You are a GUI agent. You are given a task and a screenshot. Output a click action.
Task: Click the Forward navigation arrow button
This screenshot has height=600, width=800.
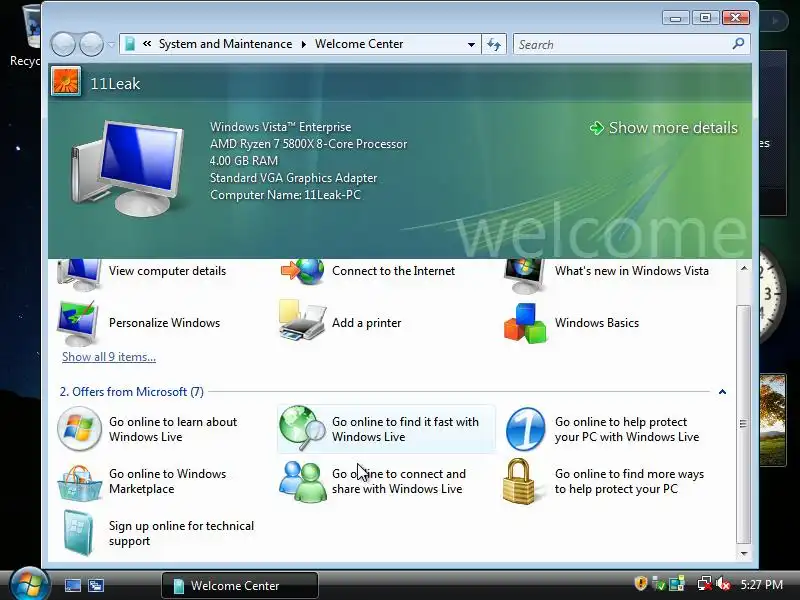click(x=91, y=44)
